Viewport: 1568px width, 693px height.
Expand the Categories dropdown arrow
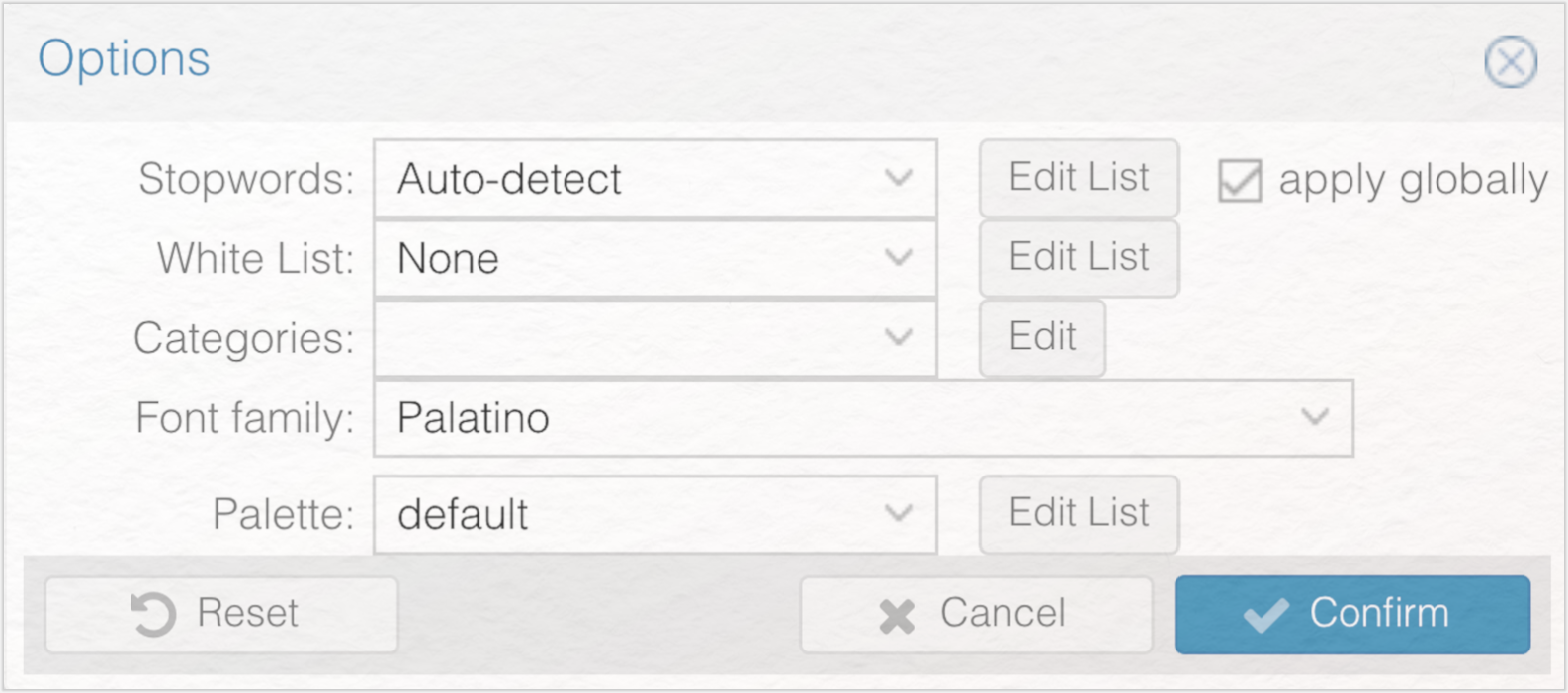(899, 337)
